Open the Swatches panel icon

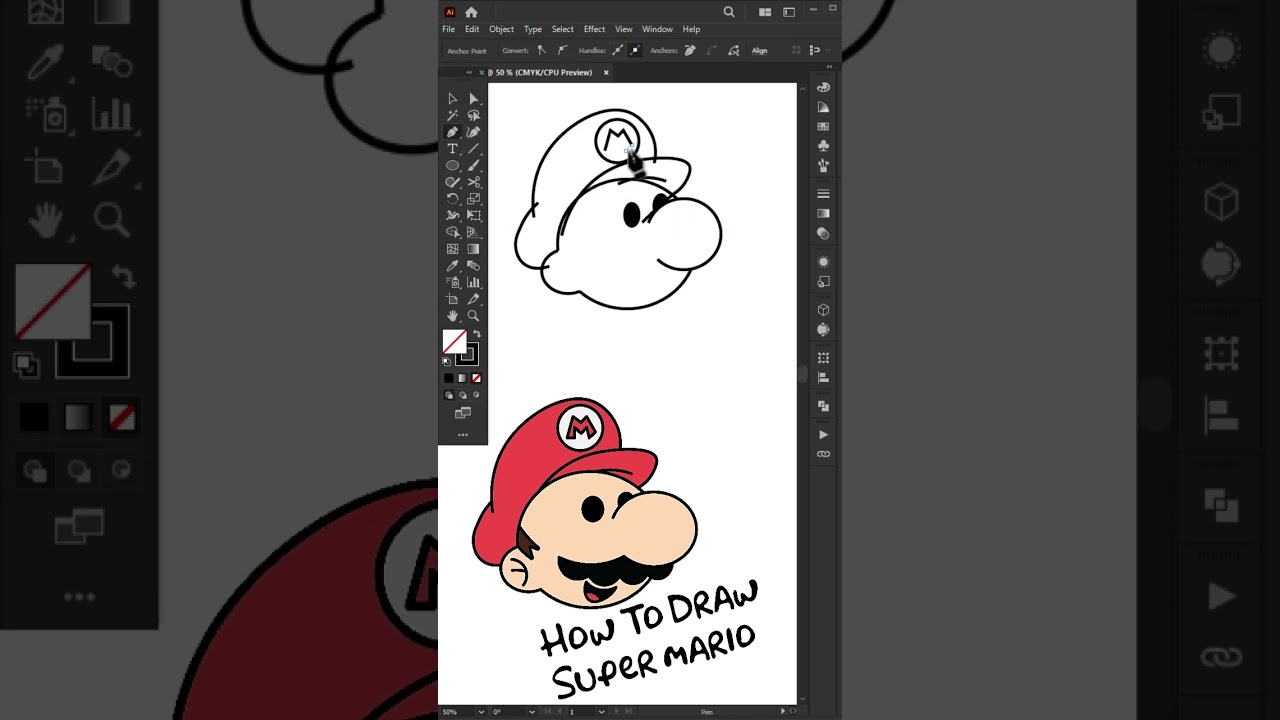823,127
